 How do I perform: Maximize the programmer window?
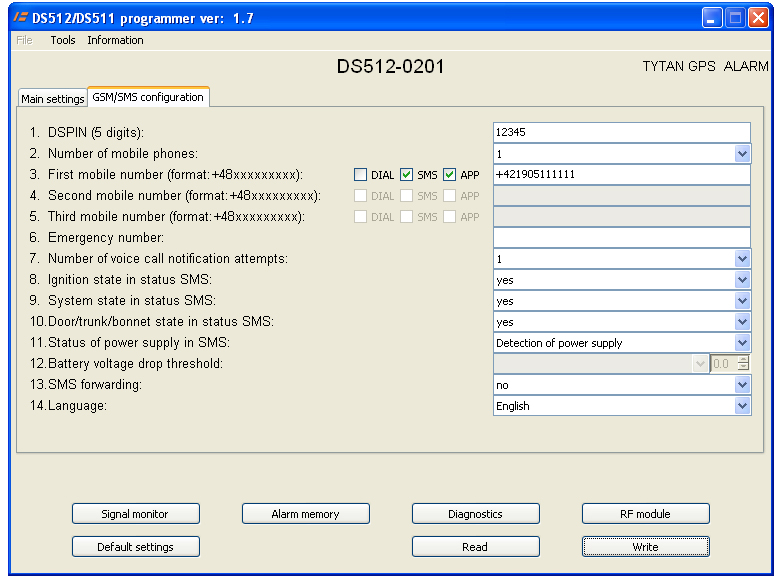tap(735, 18)
